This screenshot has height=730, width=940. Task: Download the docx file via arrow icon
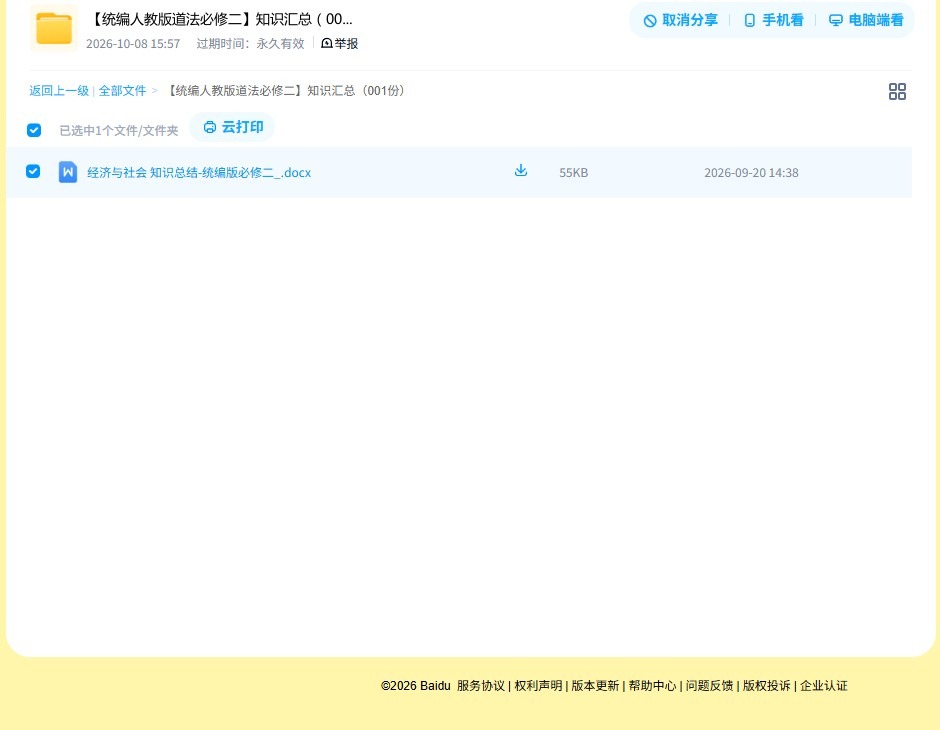pos(521,171)
